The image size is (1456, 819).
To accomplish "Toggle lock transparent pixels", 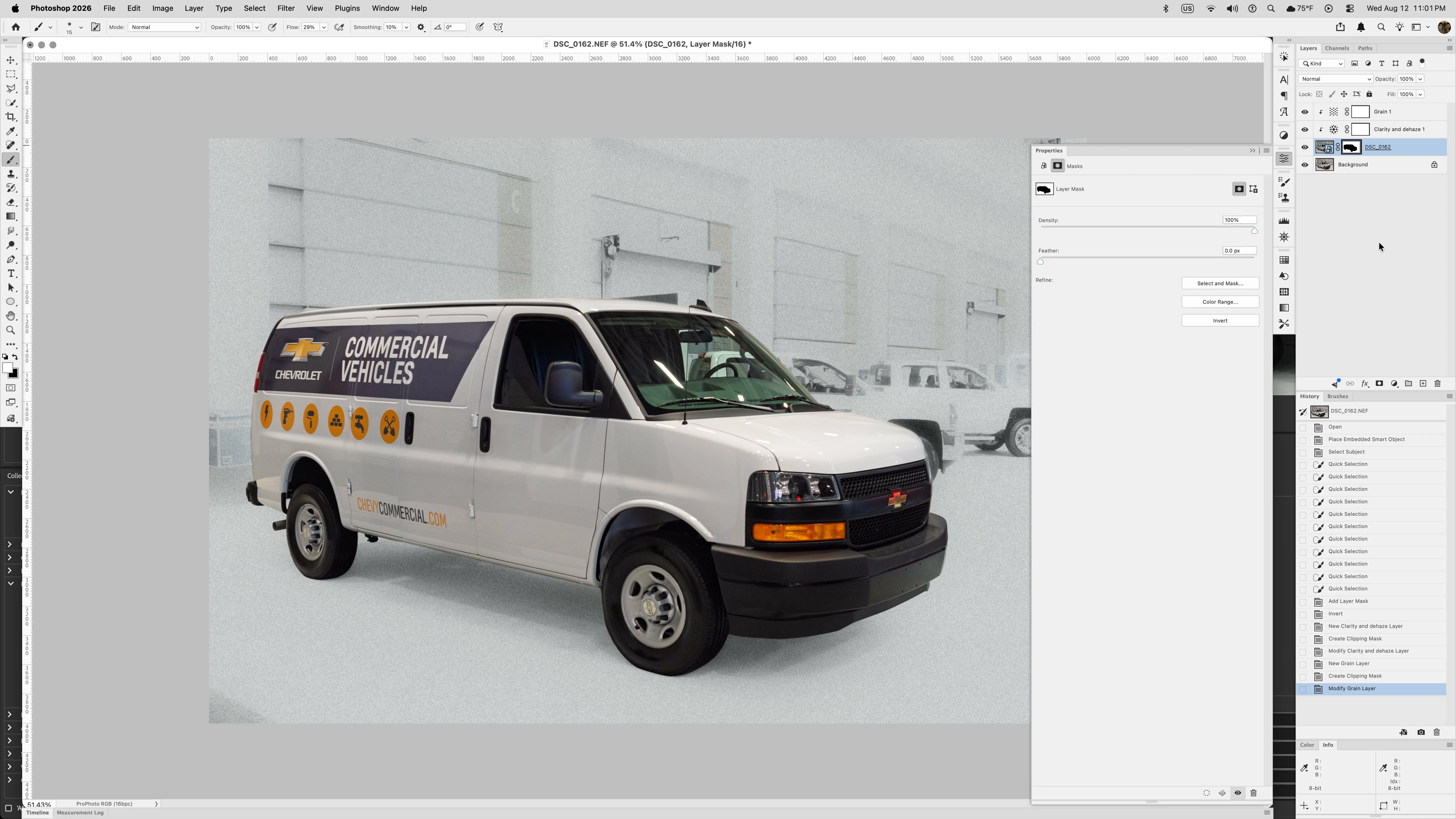I will (x=1319, y=94).
